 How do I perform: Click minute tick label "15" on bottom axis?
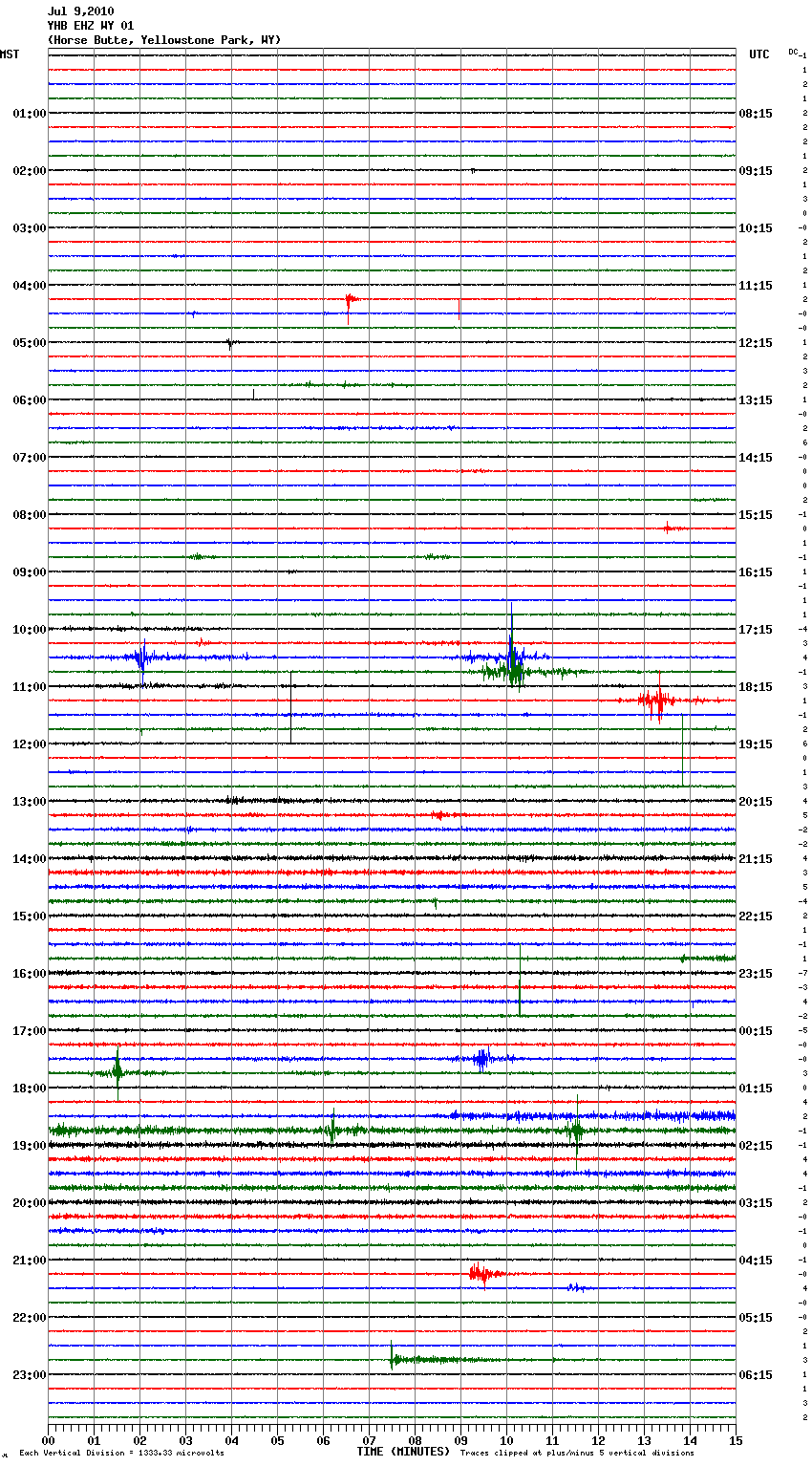coord(736,1440)
